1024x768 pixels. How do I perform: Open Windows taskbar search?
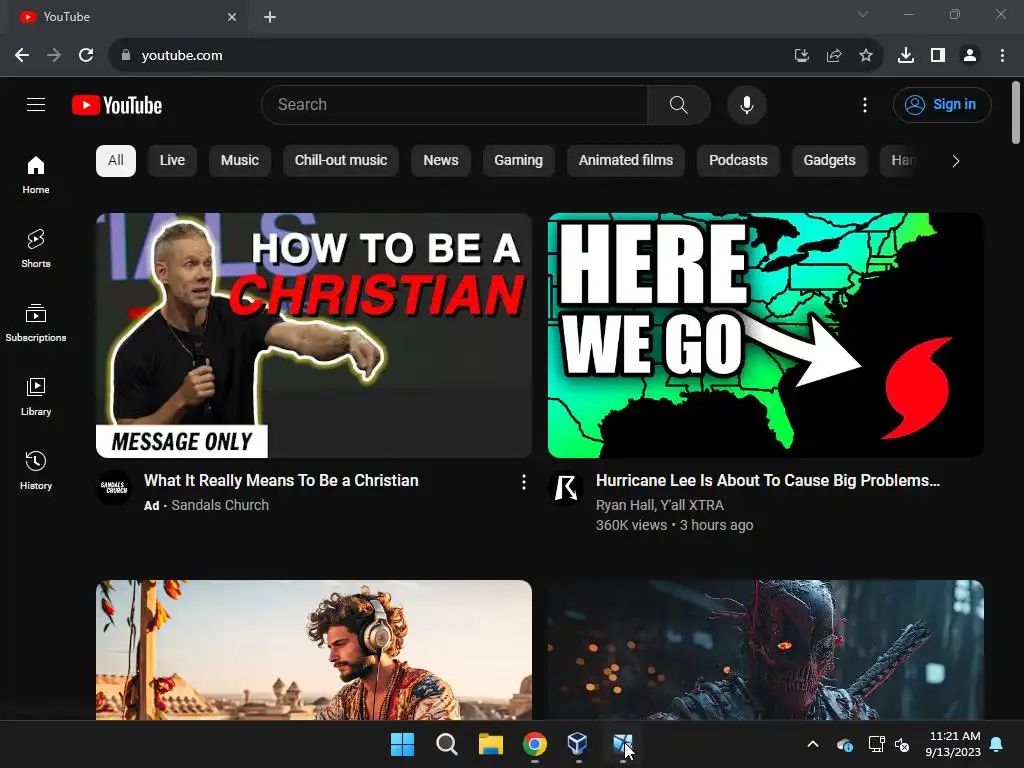[x=447, y=744]
